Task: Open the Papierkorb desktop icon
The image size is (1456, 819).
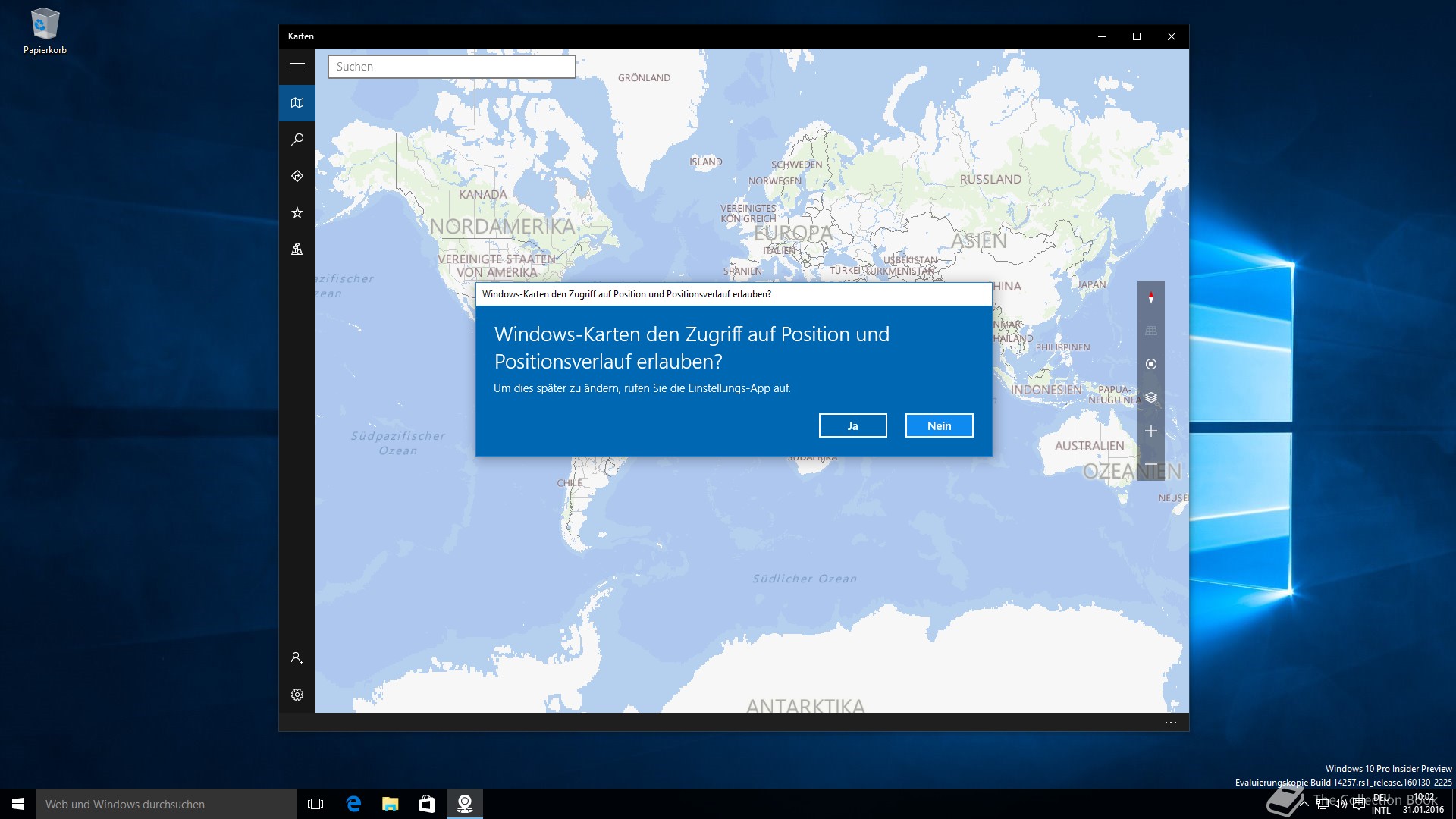Action: pos(45,32)
